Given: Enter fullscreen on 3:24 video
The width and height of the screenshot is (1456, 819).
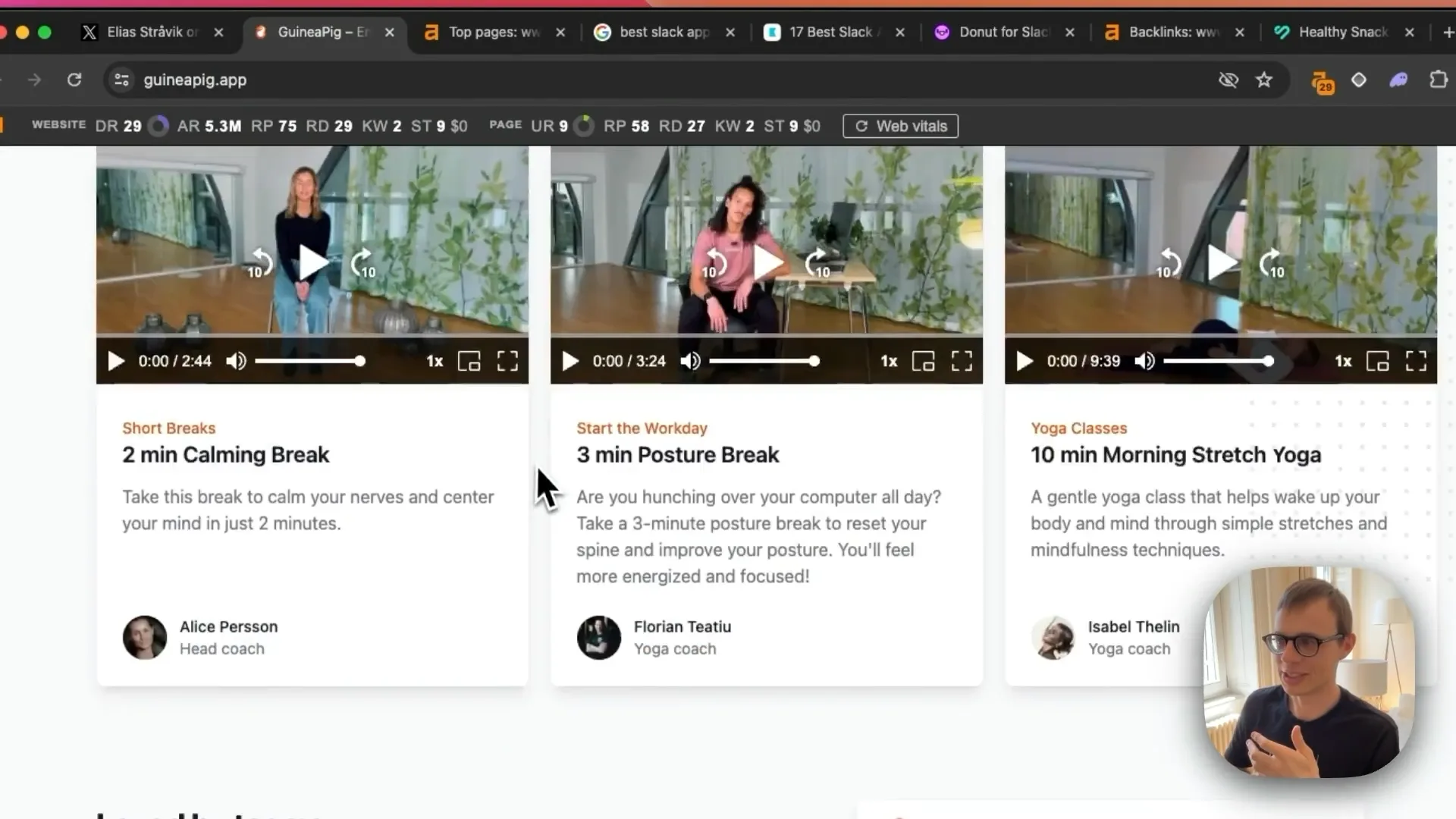Looking at the screenshot, I should (x=962, y=361).
